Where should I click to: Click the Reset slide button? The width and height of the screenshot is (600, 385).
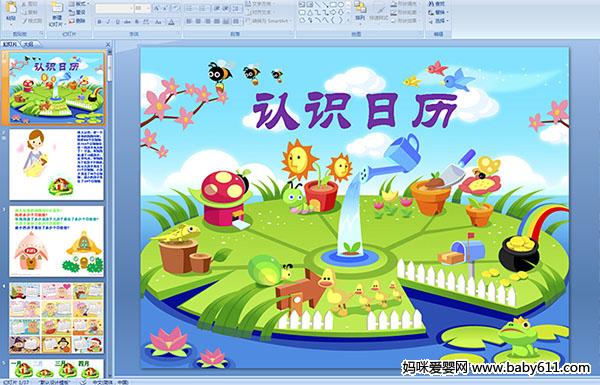[78, 12]
